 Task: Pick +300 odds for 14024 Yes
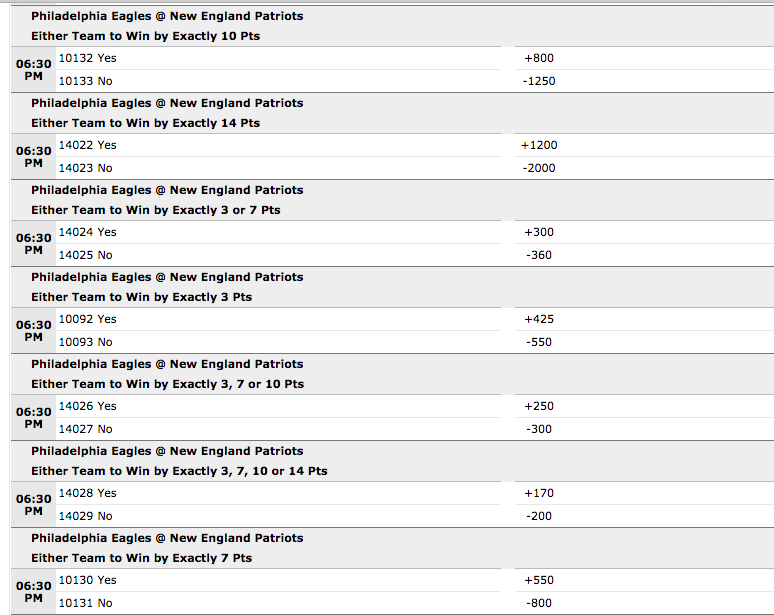tap(539, 232)
